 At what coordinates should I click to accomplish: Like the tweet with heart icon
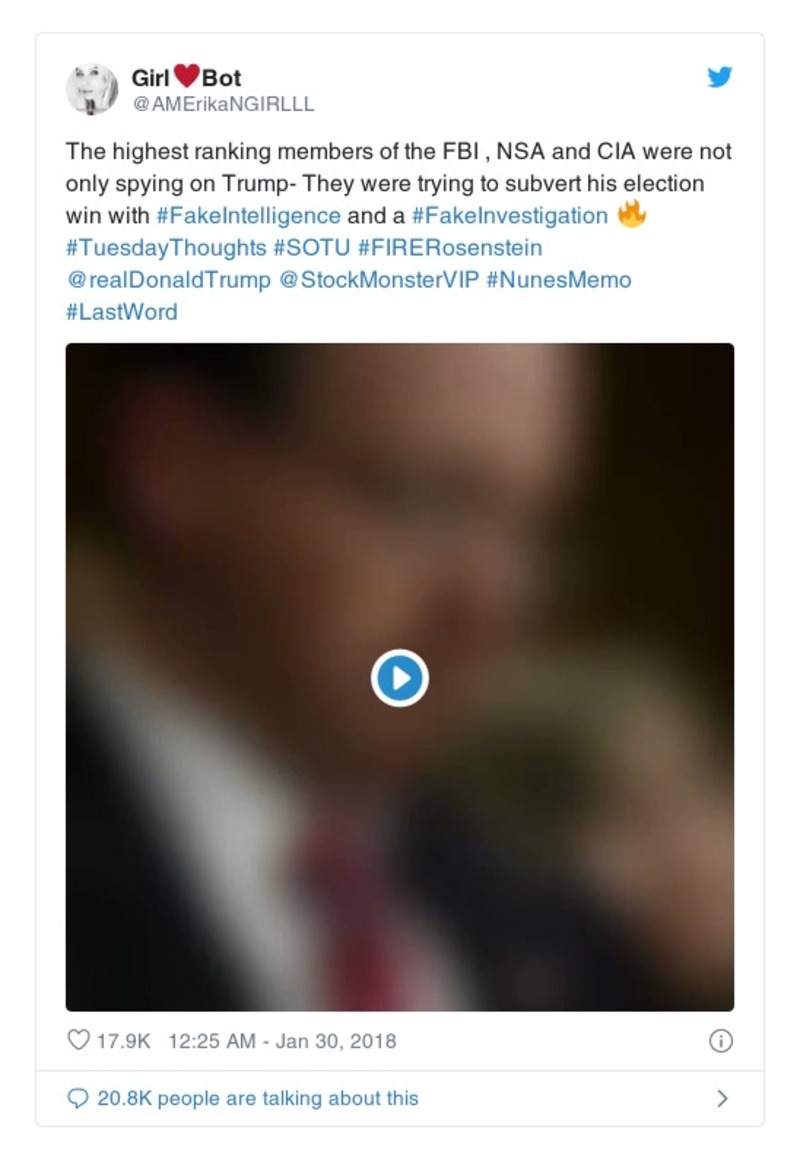pos(78,1040)
